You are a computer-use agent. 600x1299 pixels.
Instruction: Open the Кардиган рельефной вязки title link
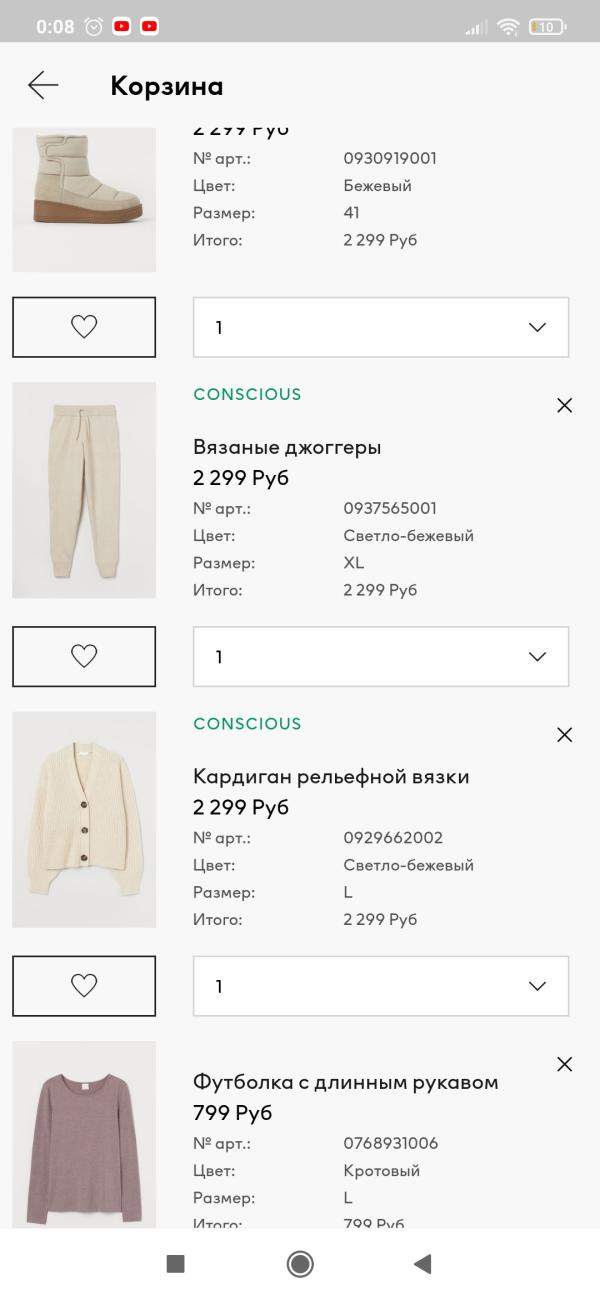[331, 777]
